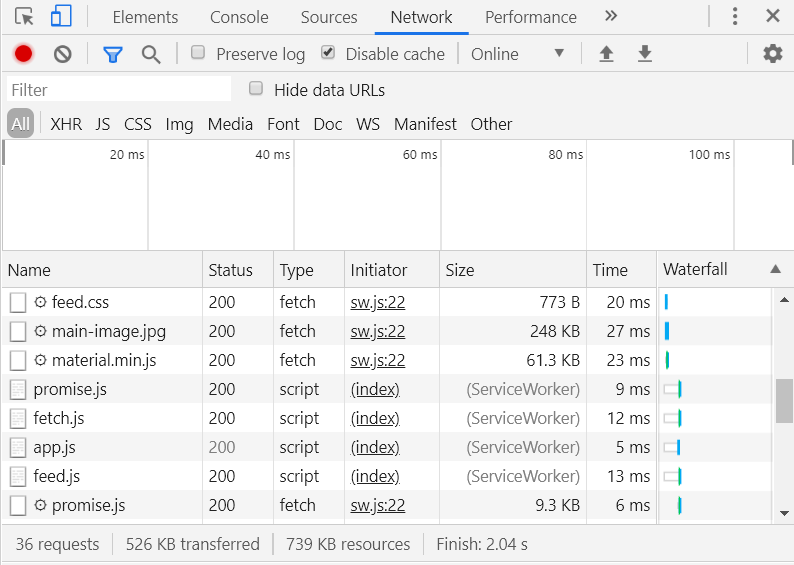Check the Hide data URLs box
Screen dimensions: 794x565
click(256, 89)
